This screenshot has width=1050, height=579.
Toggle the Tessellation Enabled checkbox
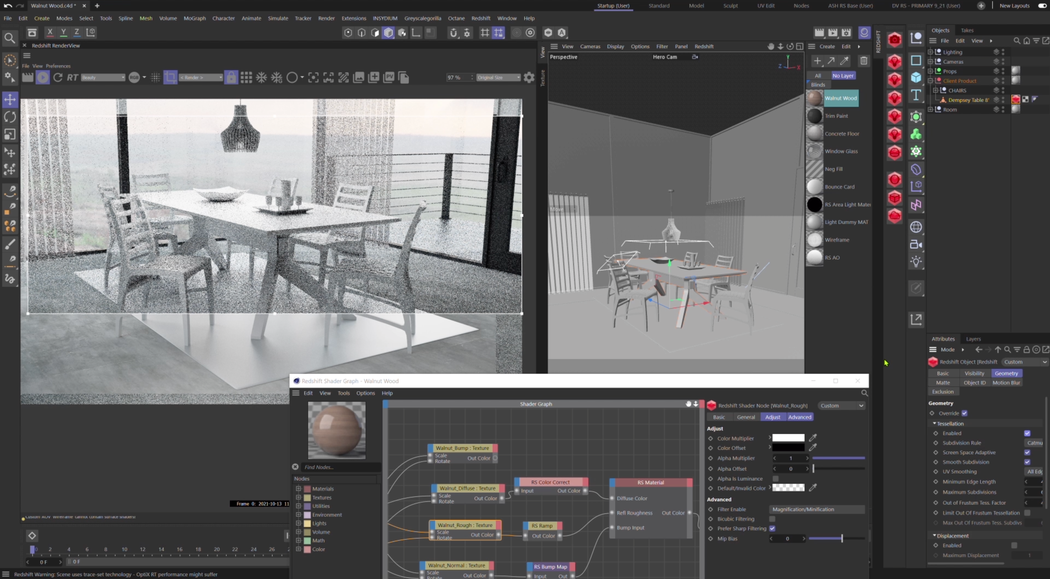click(1028, 434)
